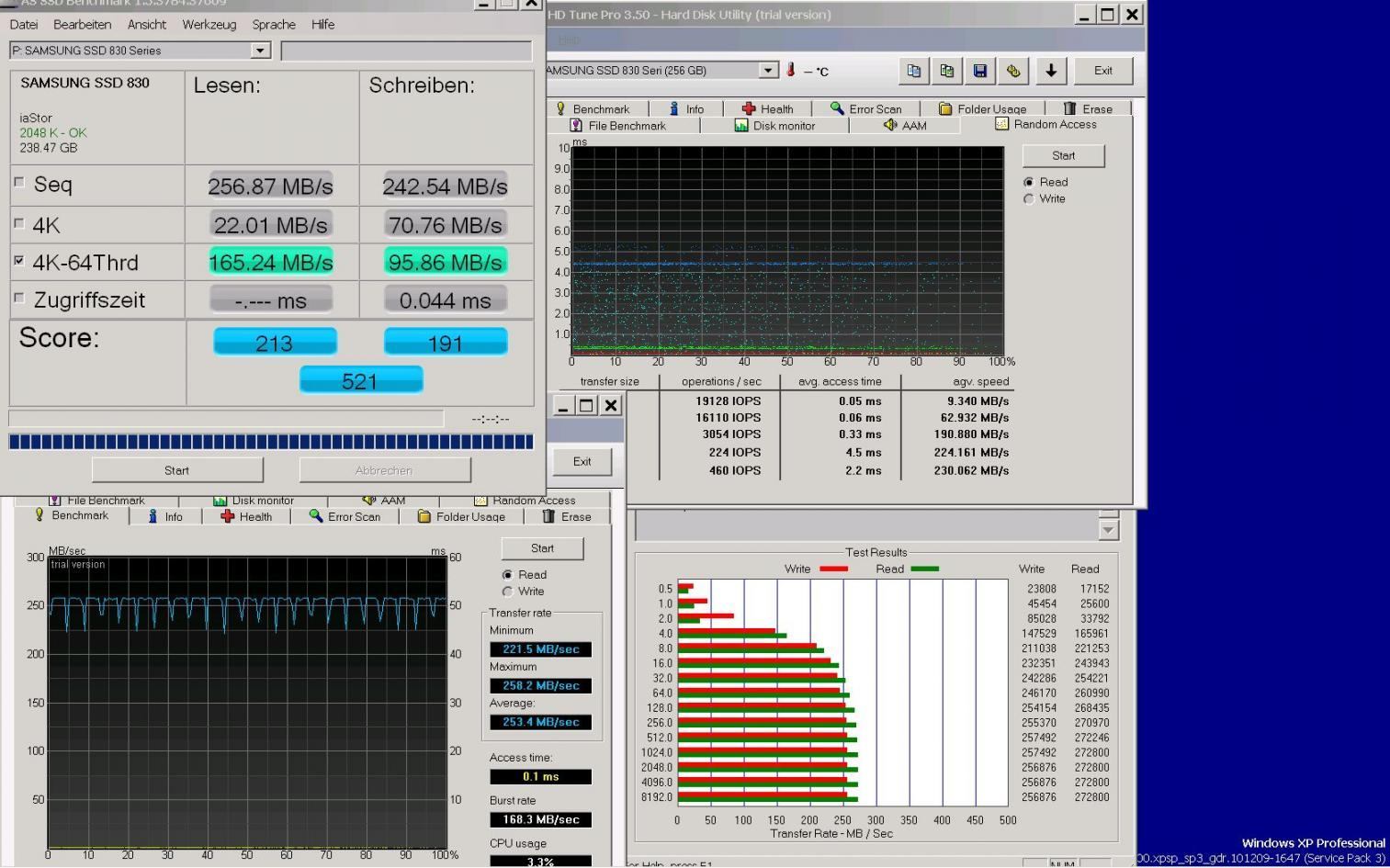Select Read radio in Random Access tab
The height and width of the screenshot is (868, 1390).
[1029, 182]
